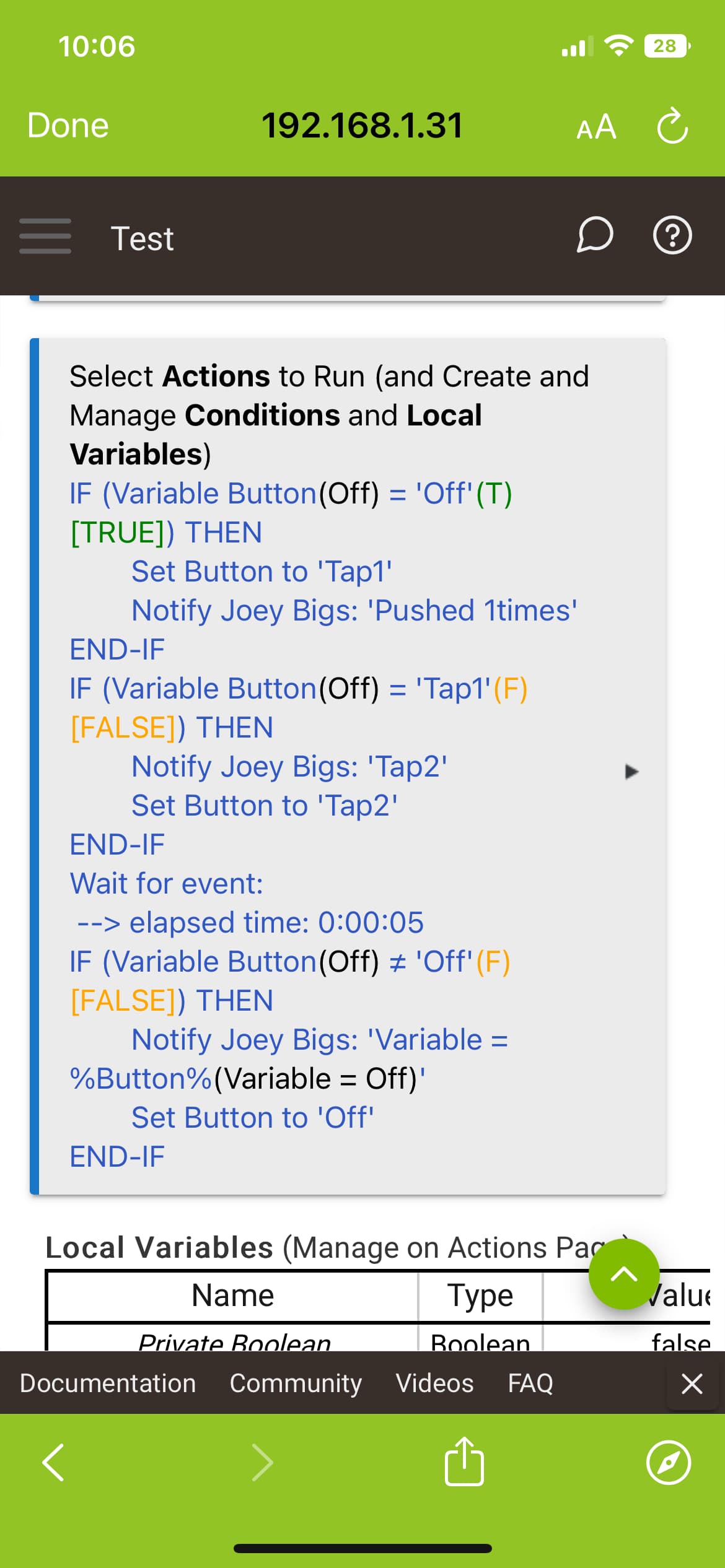Click the run triangle beside the actions block
This screenshot has width=725, height=1568.
pyautogui.click(x=631, y=771)
